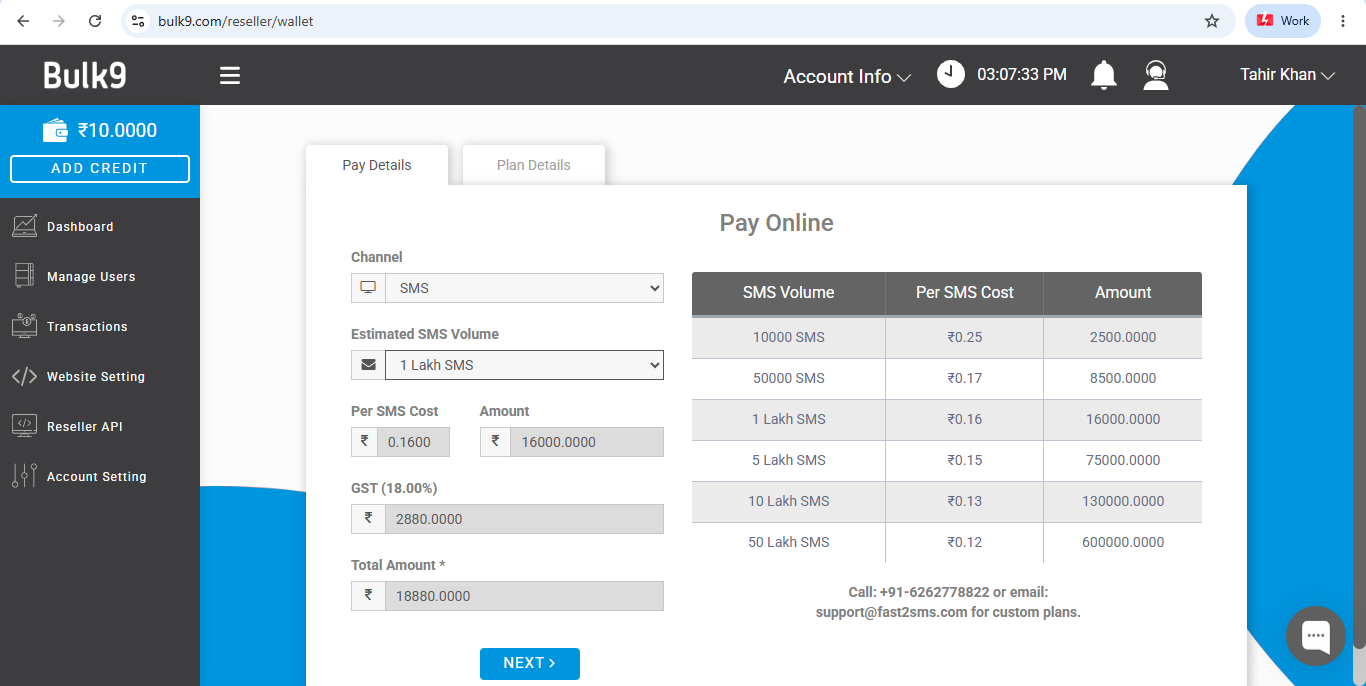This screenshot has height=686, width=1366.
Task: Switch to the Pay Details tab
Action: pos(377,165)
